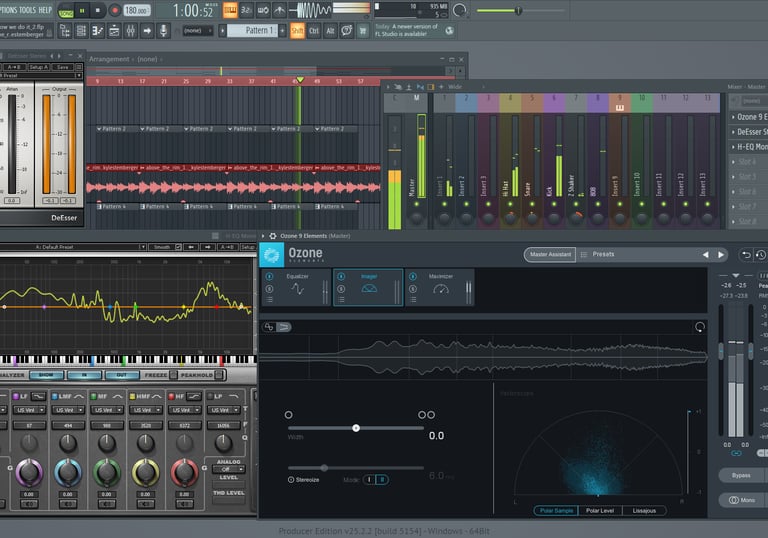Viewport: 768px width, 538px height.
Task: Click the Bypass button in Ozone
Action: [x=741, y=475]
